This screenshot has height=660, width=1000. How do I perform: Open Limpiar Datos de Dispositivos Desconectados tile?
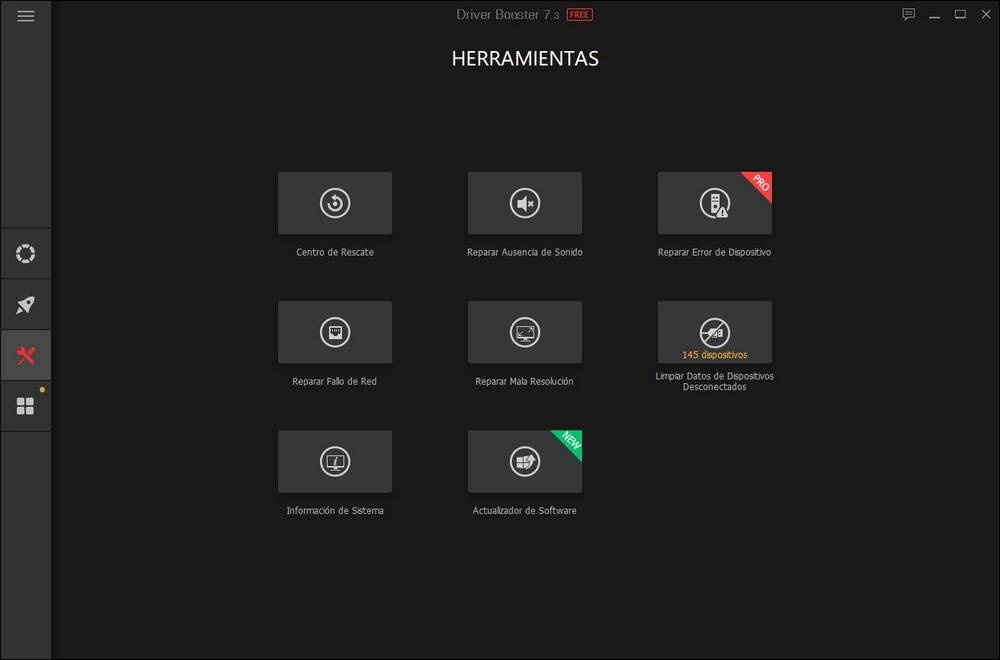(x=715, y=332)
